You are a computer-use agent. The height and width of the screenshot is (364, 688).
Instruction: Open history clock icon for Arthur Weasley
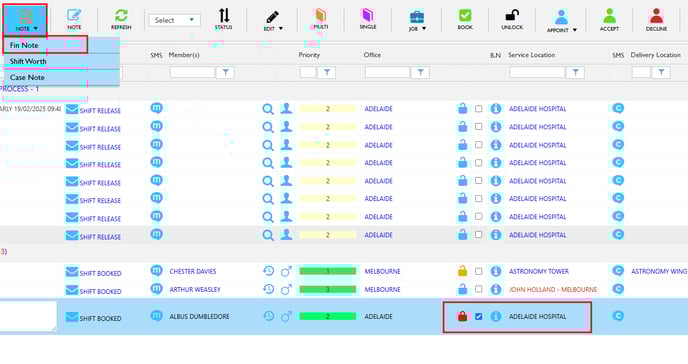click(269, 289)
